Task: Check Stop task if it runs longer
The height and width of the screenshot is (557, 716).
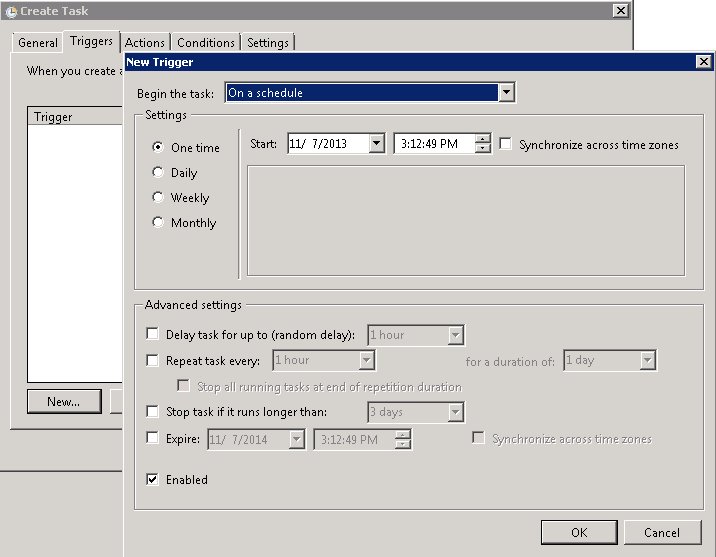Action: (153, 411)
